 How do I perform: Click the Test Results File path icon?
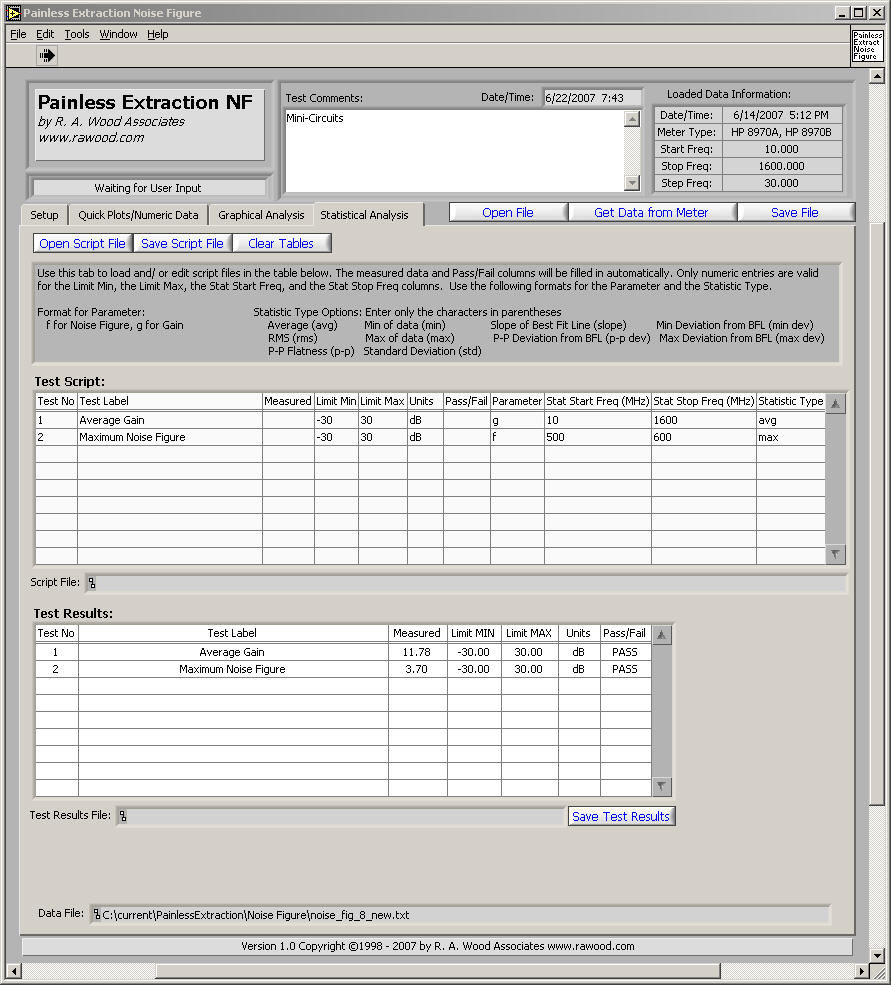(123, 816)
